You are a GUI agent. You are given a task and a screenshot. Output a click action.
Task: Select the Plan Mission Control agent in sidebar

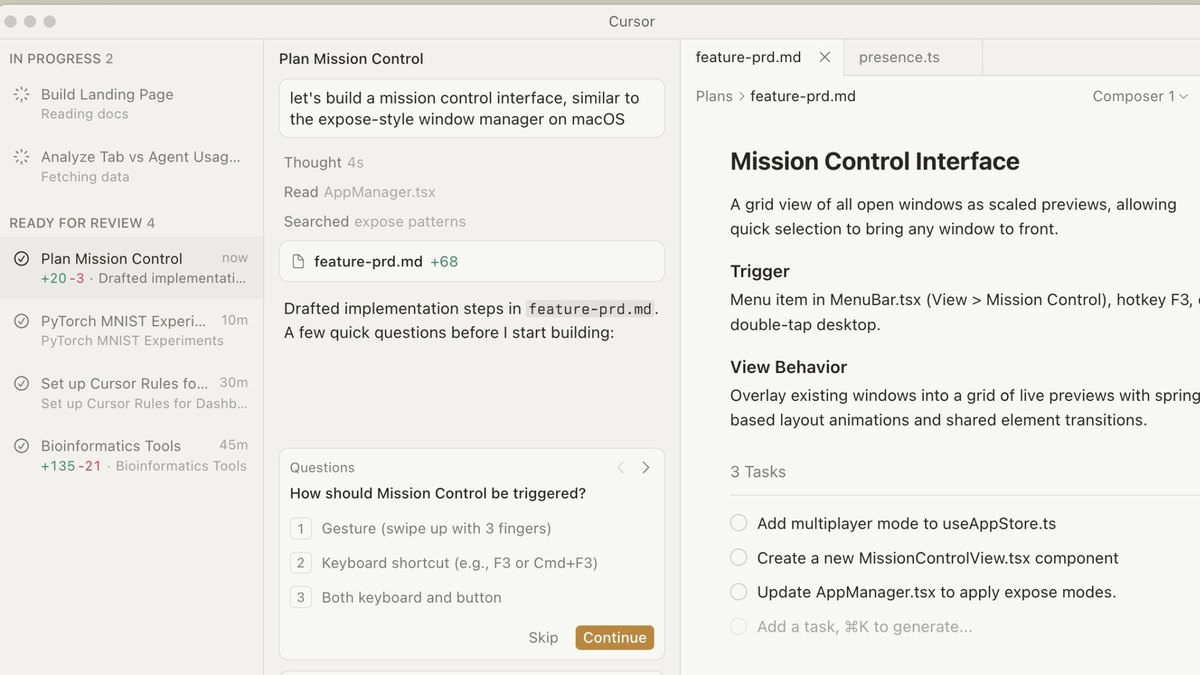(132, 268)
